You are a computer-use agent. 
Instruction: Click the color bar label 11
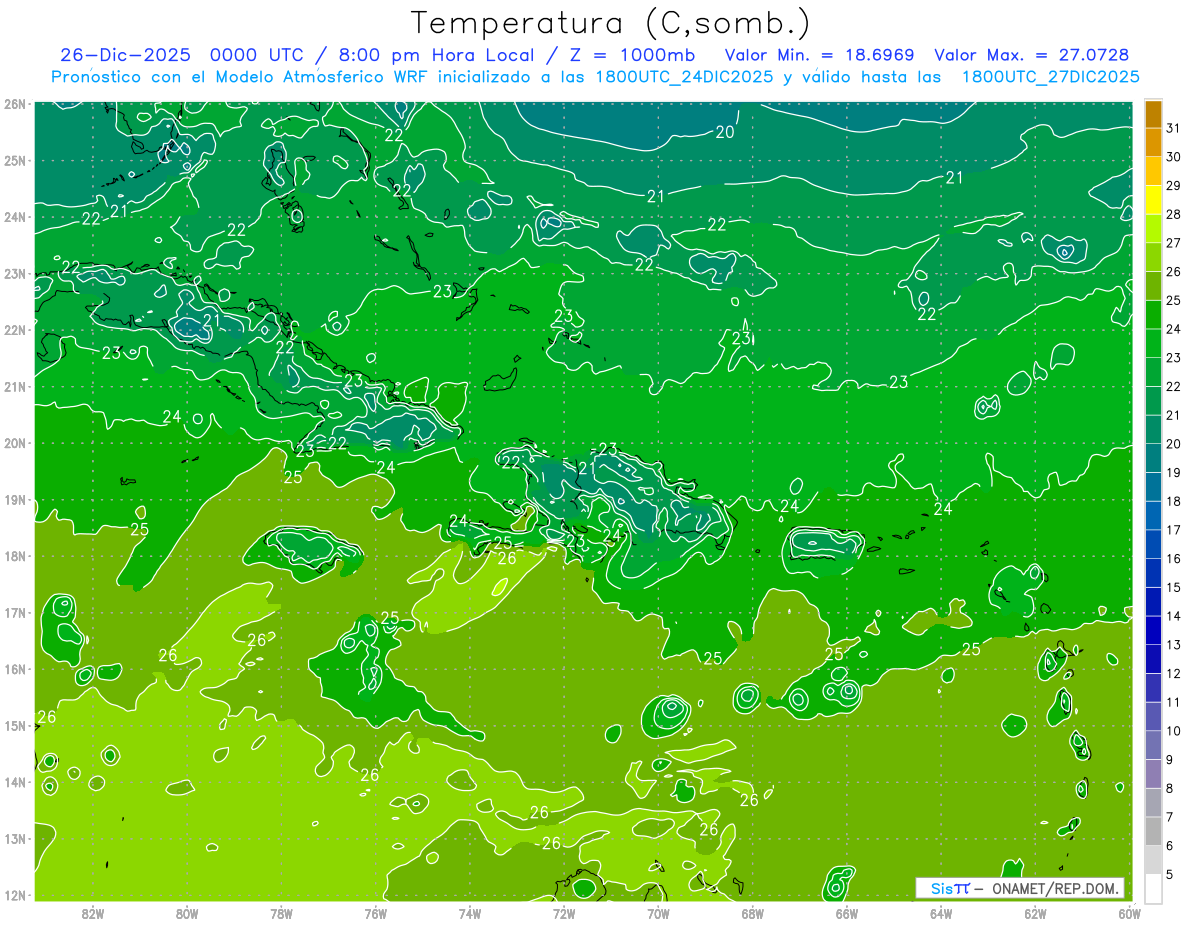coord(1173,702)
